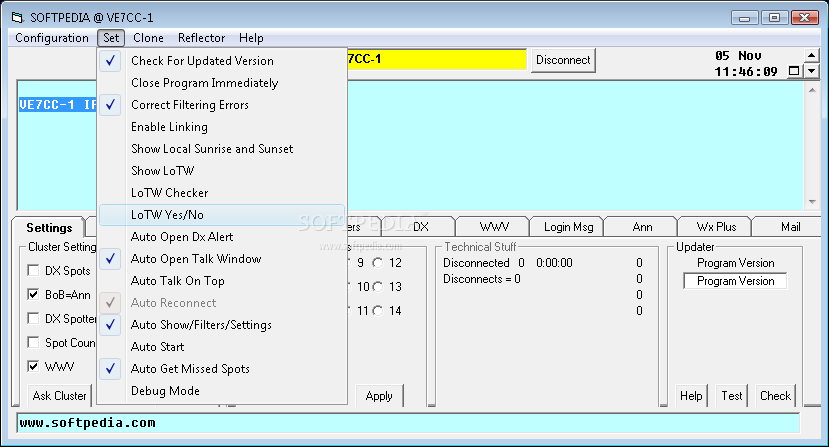Screen dimensions: 829x447
Task: Maximize the application window
Action: point(775,17)
